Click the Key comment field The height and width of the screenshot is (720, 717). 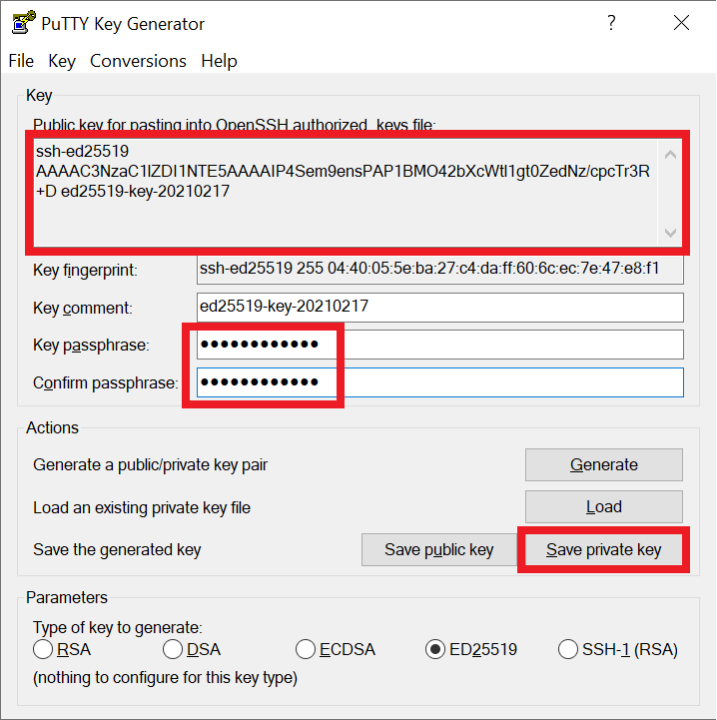440,307
